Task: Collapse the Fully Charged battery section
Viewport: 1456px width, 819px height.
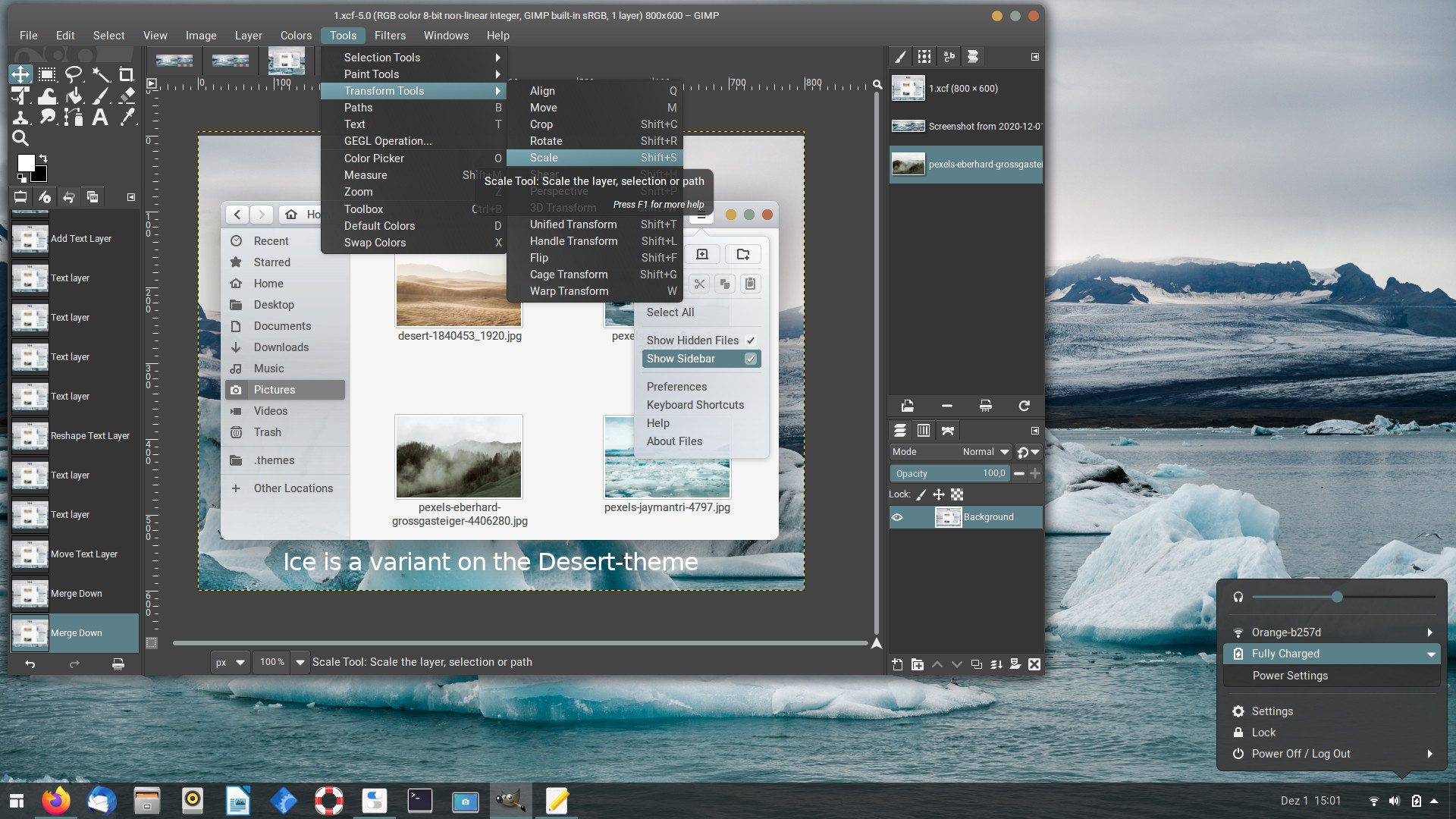Action: [1431, 654]
